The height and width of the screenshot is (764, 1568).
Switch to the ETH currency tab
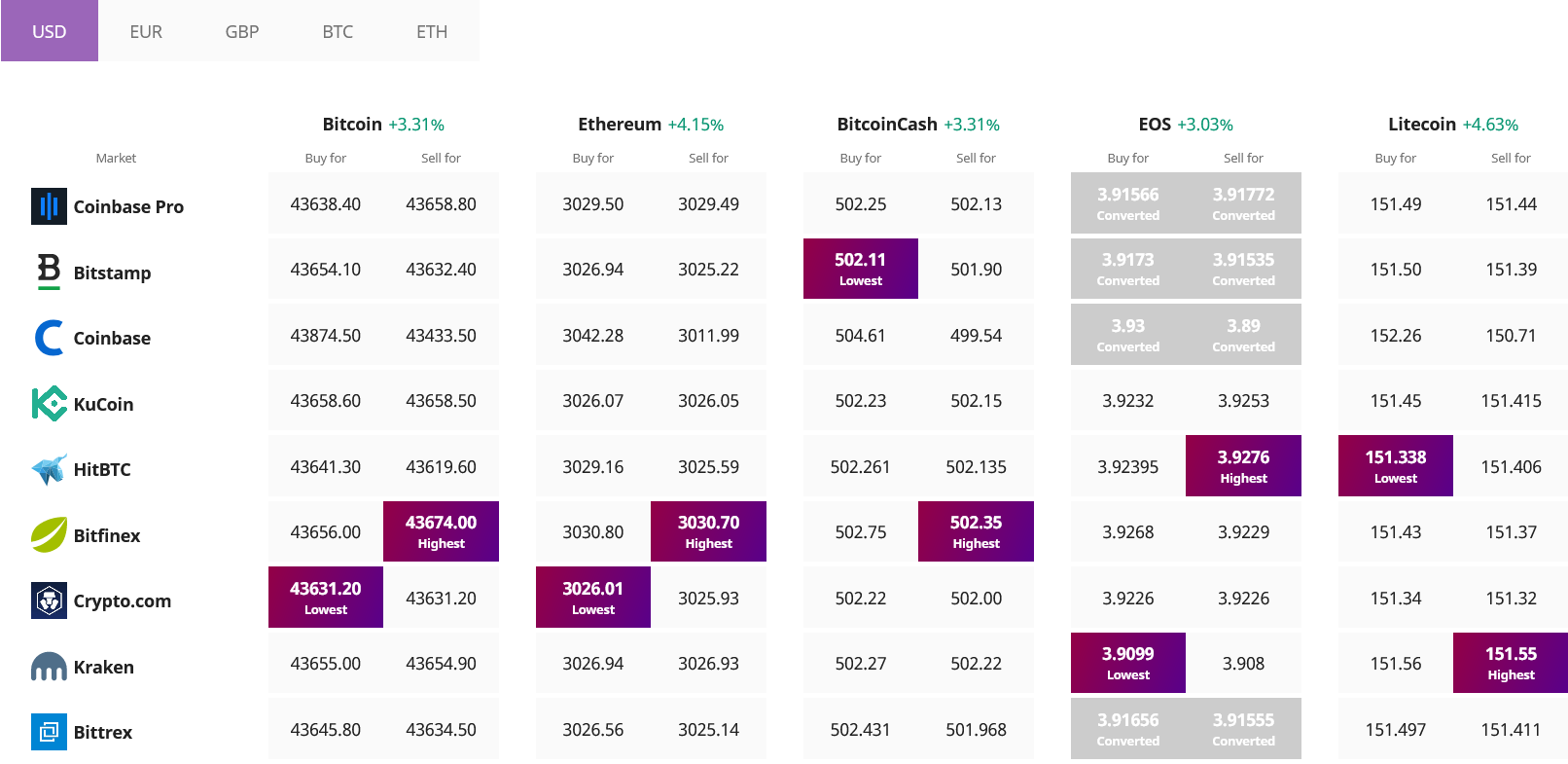(x=432, y=31)
